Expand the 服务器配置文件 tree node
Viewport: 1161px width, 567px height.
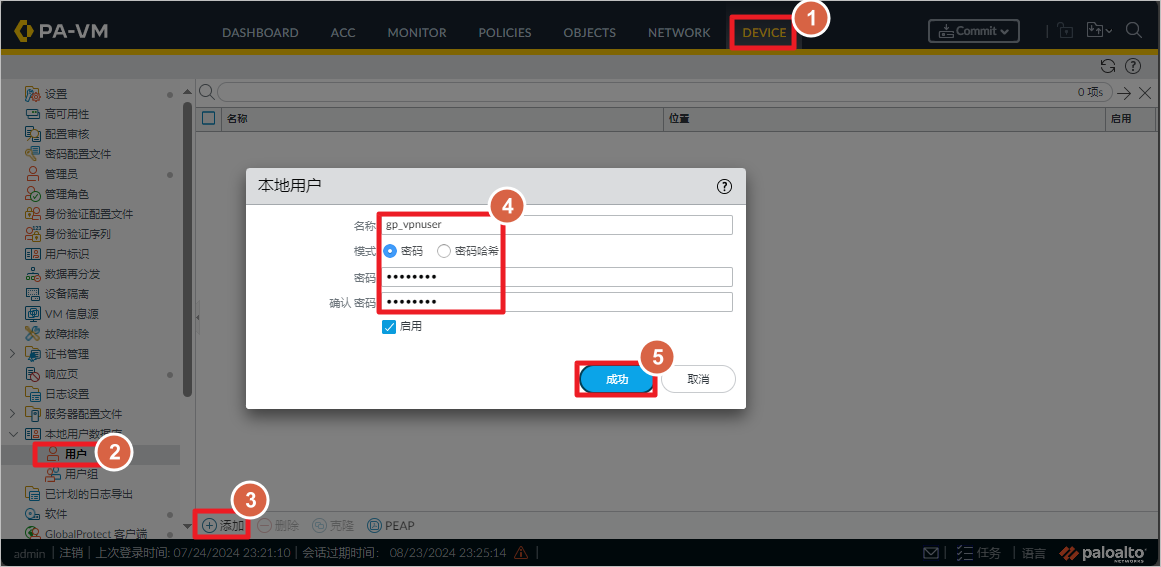pos(13,414)
